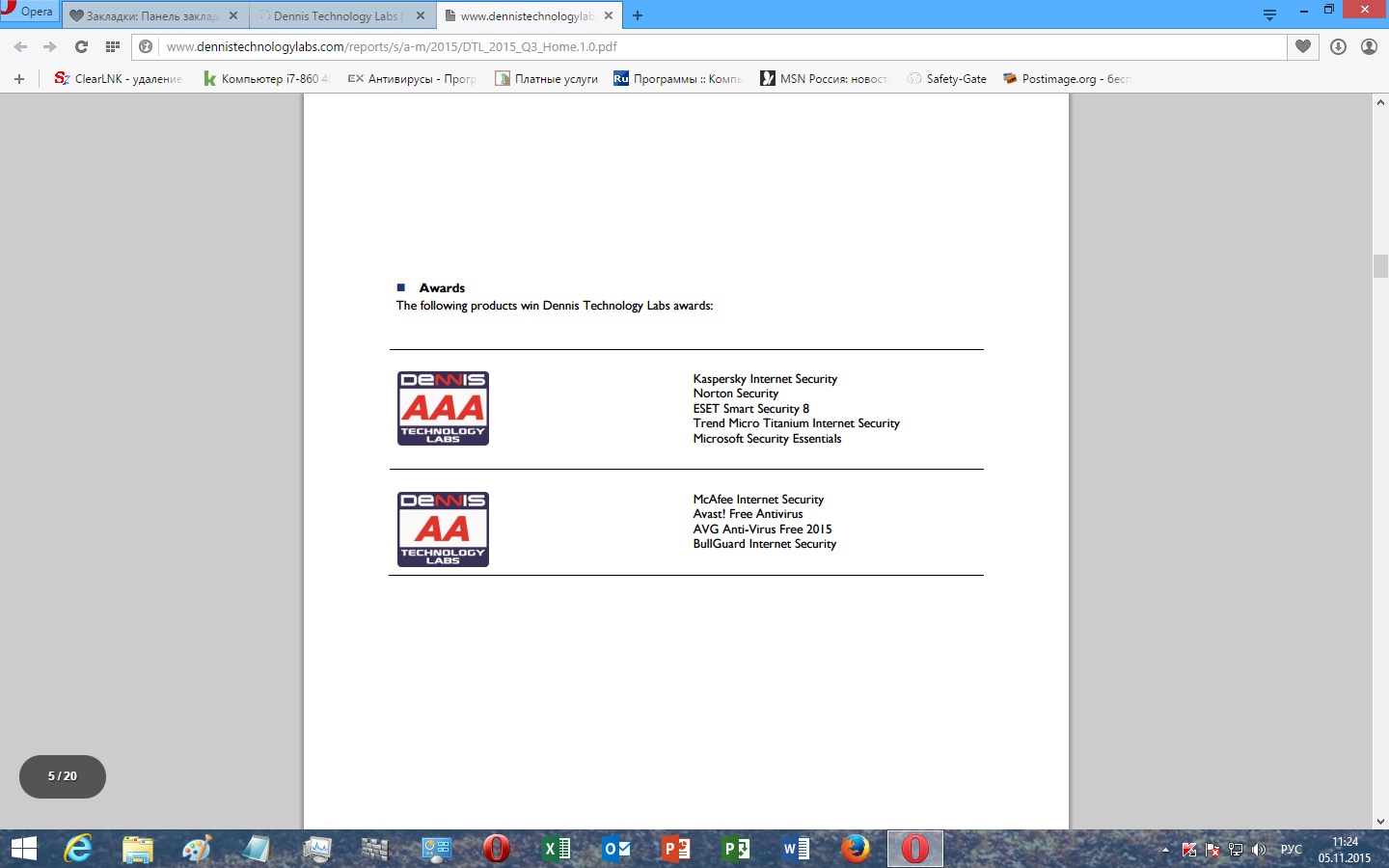Viewport: 1389px width, 868px height.
Task: Open a new tab with plus button
Action: pos(638,15)
